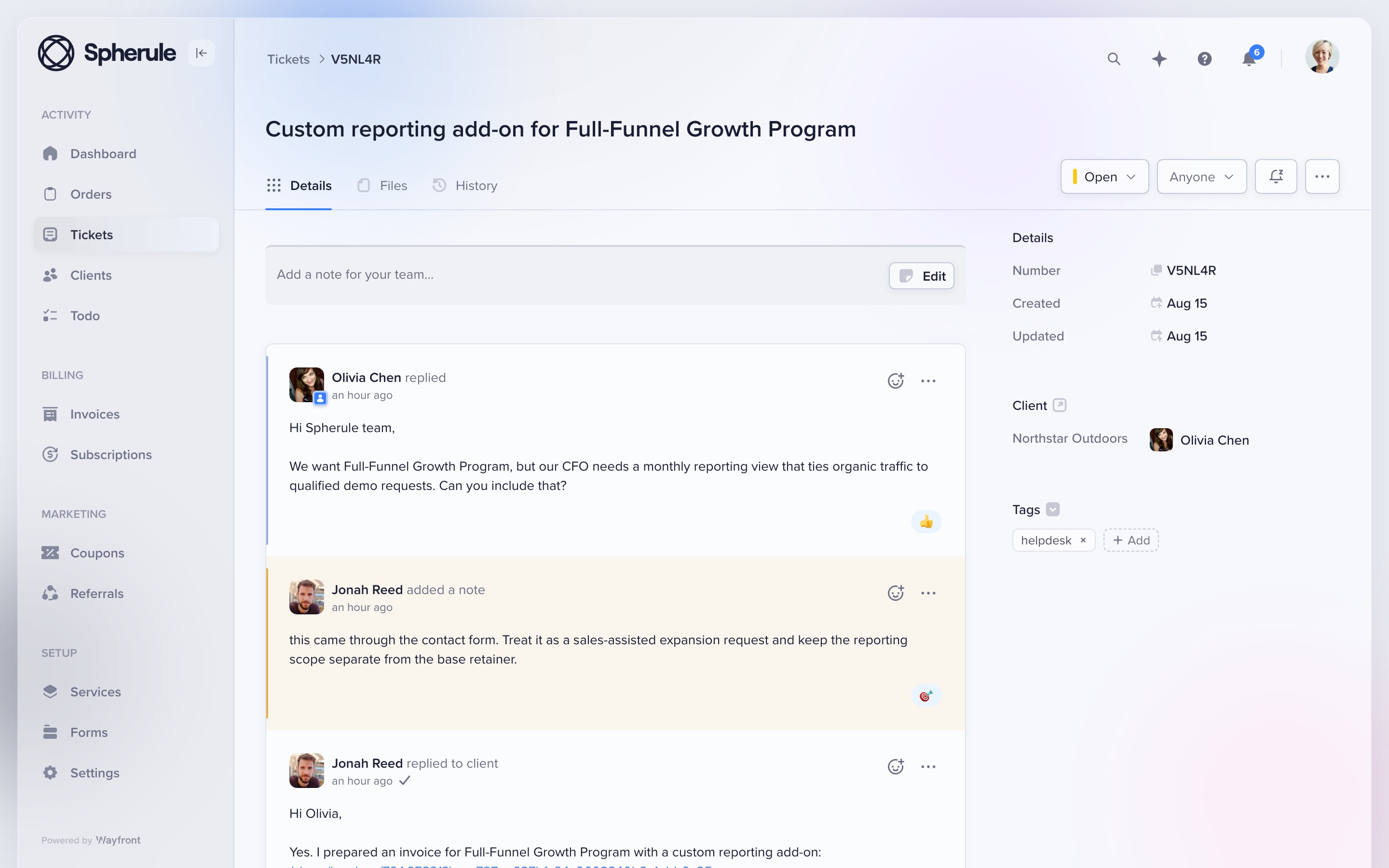
Task: Click the target reaction on Jonah's note
Action: (926, 695)
